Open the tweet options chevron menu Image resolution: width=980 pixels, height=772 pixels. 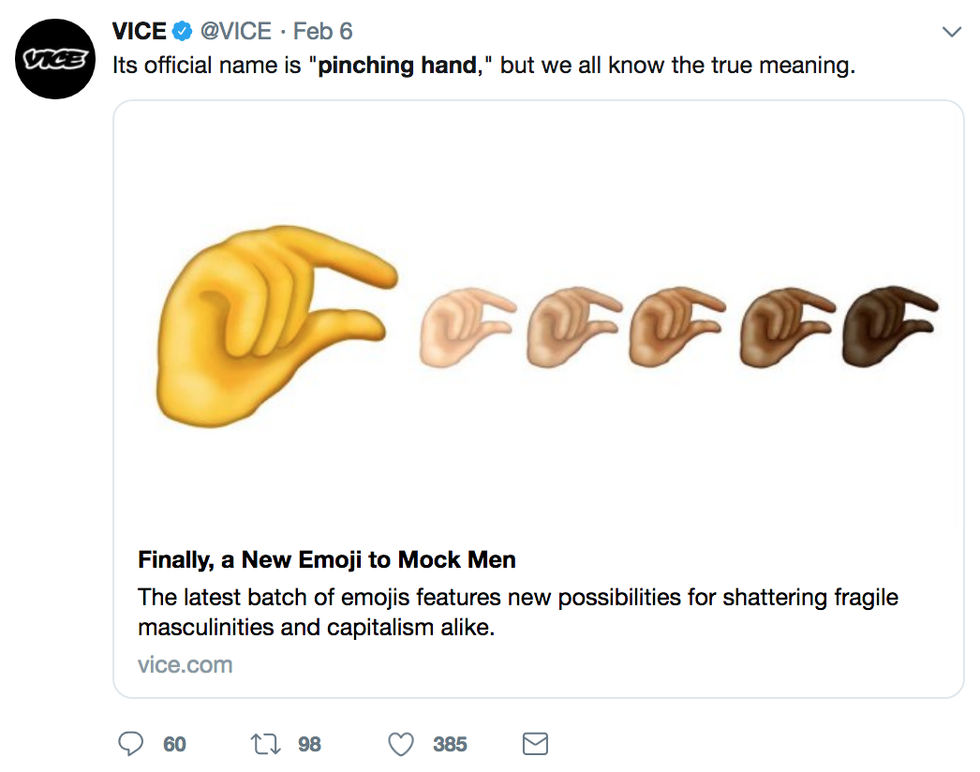point(951,32)
